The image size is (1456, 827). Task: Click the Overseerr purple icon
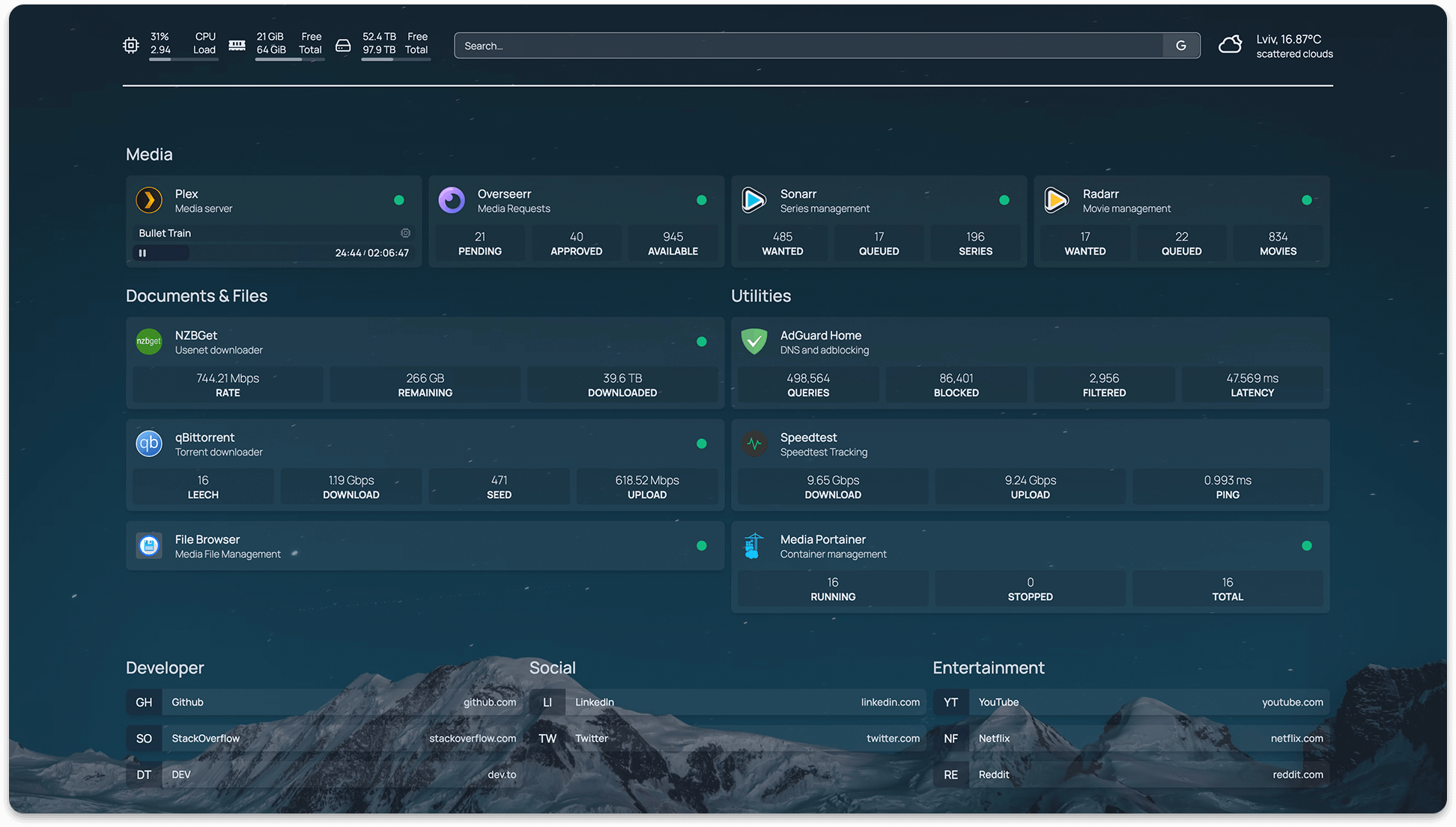pos(452,200)
